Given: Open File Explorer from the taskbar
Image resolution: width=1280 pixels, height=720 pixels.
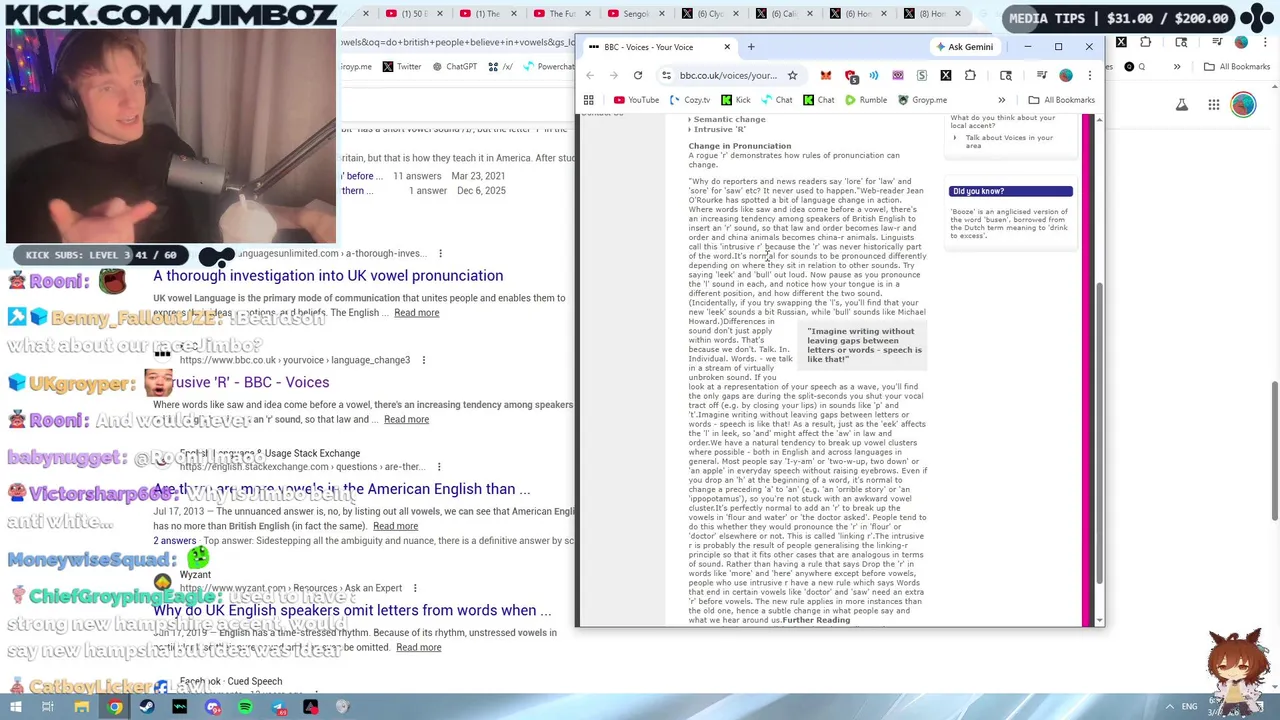Looking at the screenshot, I should 82,707.
